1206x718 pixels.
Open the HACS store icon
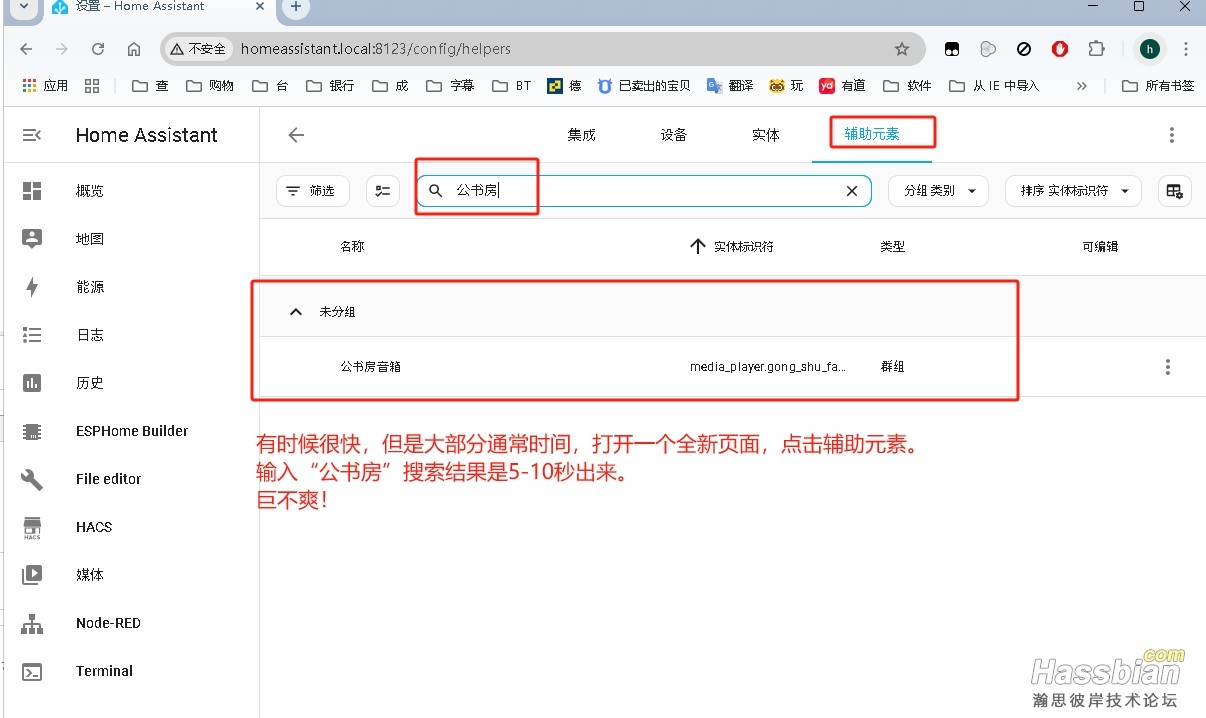click(32, 527)
